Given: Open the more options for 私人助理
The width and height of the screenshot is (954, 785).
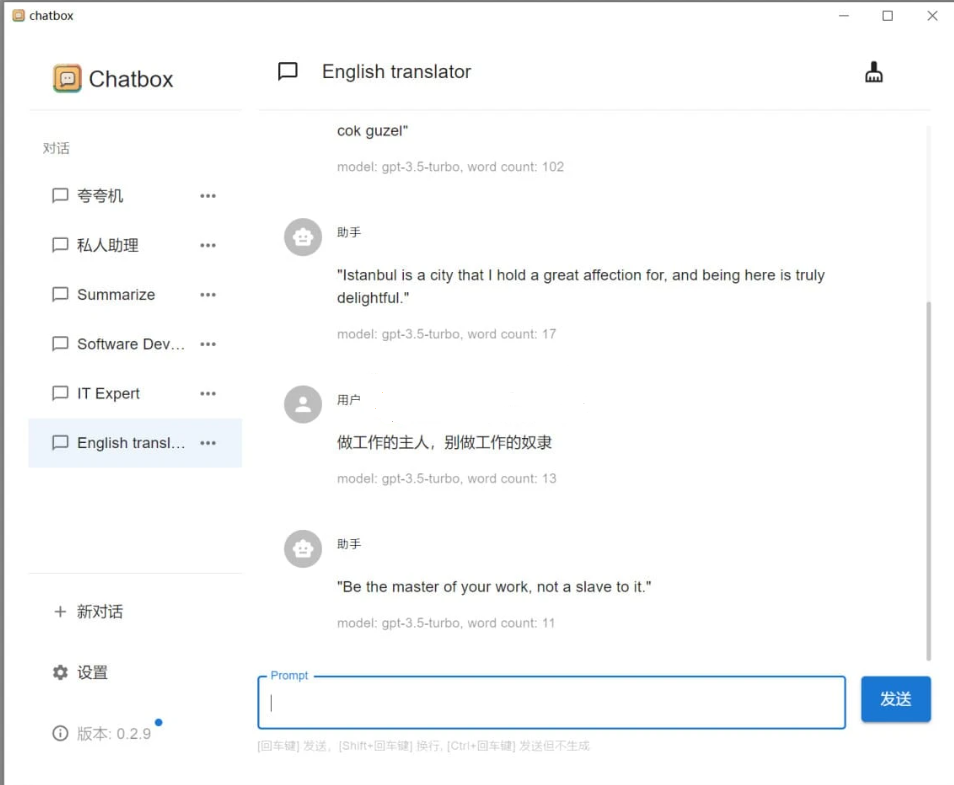Looking at the screenshot, I should pyautogui.click(x=208, y=245).
